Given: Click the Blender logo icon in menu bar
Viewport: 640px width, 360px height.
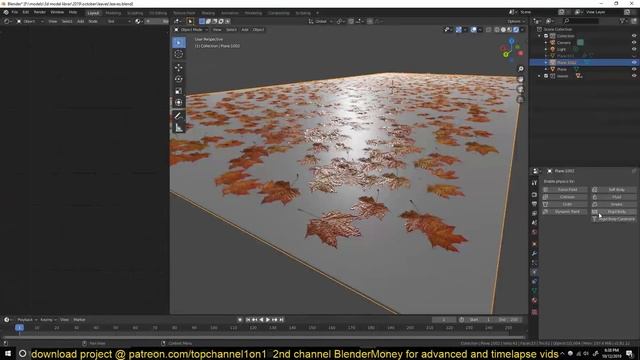Looking at the screenshot, I should click(6, 12).
